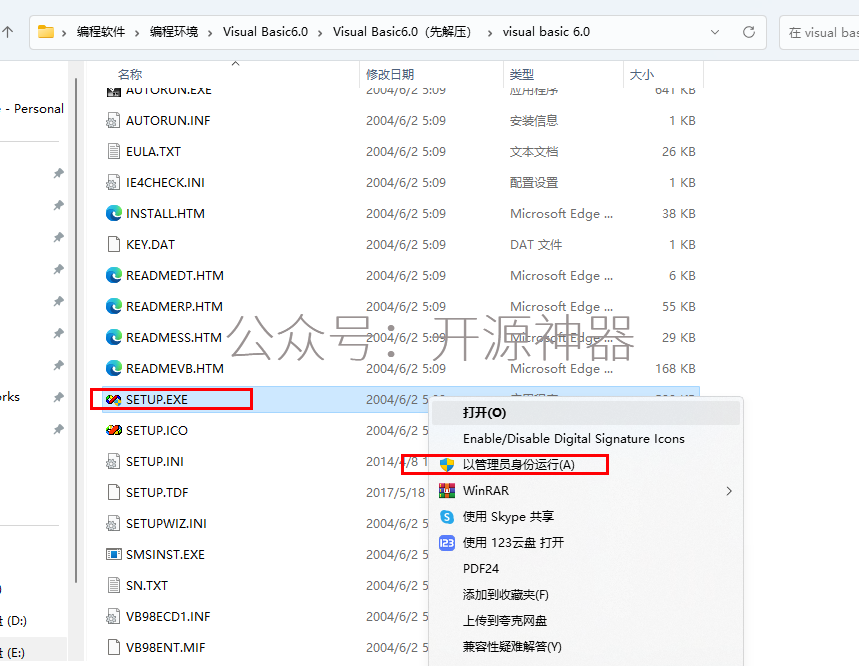Navigate to 编程环境 breadcrumb
Screen dimensions: 859x666
174,32
